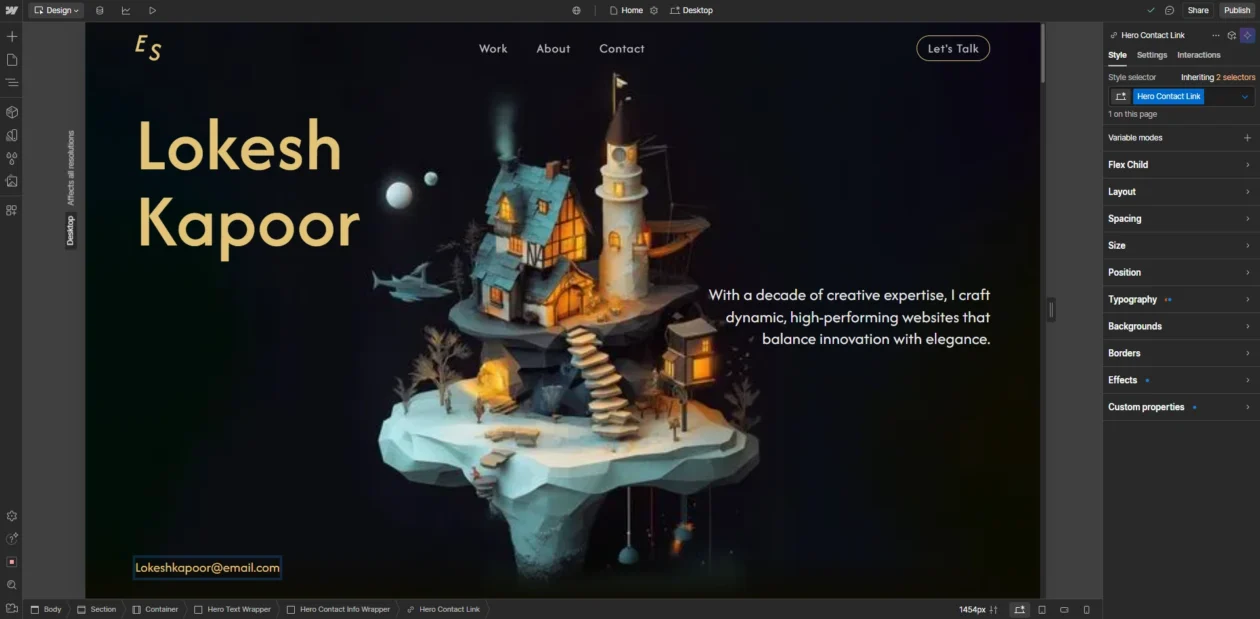Image resolution: width=1260 pixels, height=619 pixels.
Task: Click the Contact nav link
Action: pyautogui.click(x=622, y=48)
